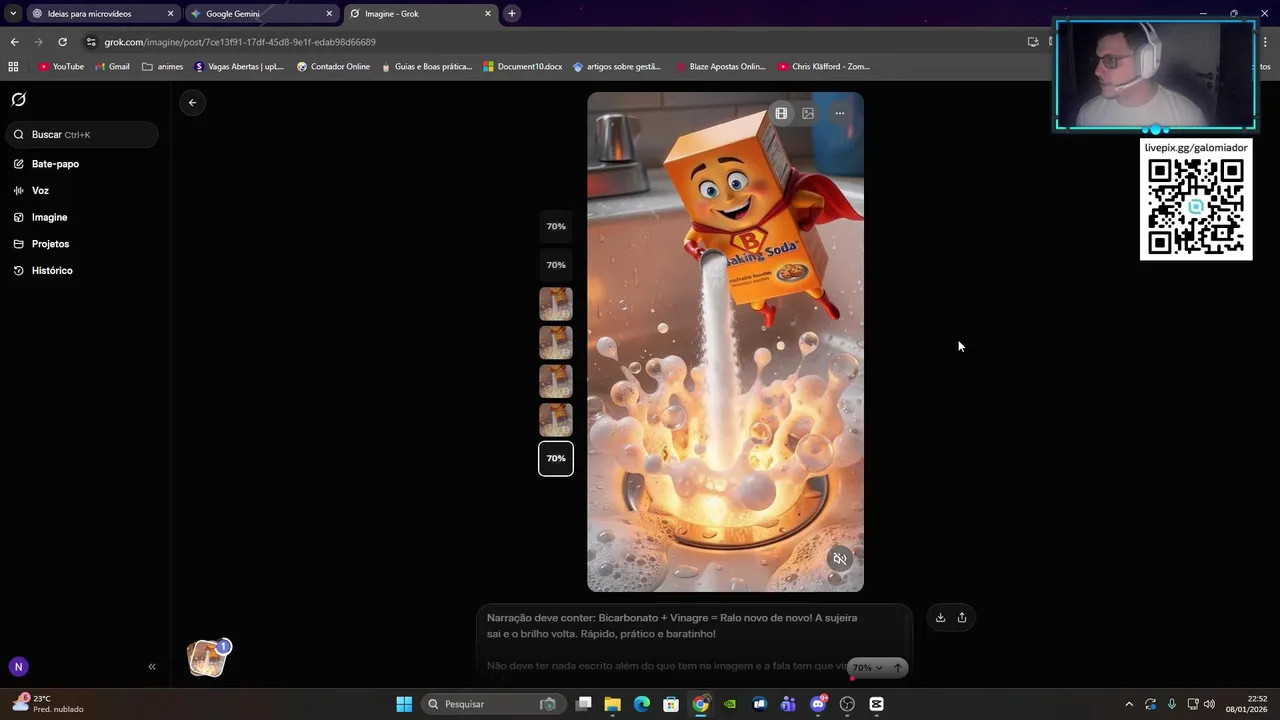Open Task View from the taskbar

584,704
